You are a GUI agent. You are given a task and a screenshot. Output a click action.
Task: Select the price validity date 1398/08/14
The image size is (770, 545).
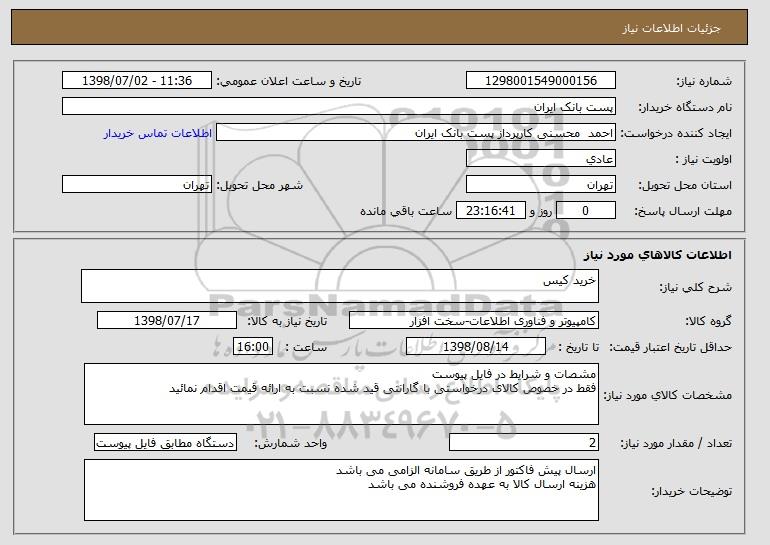[x=476, y=347]
